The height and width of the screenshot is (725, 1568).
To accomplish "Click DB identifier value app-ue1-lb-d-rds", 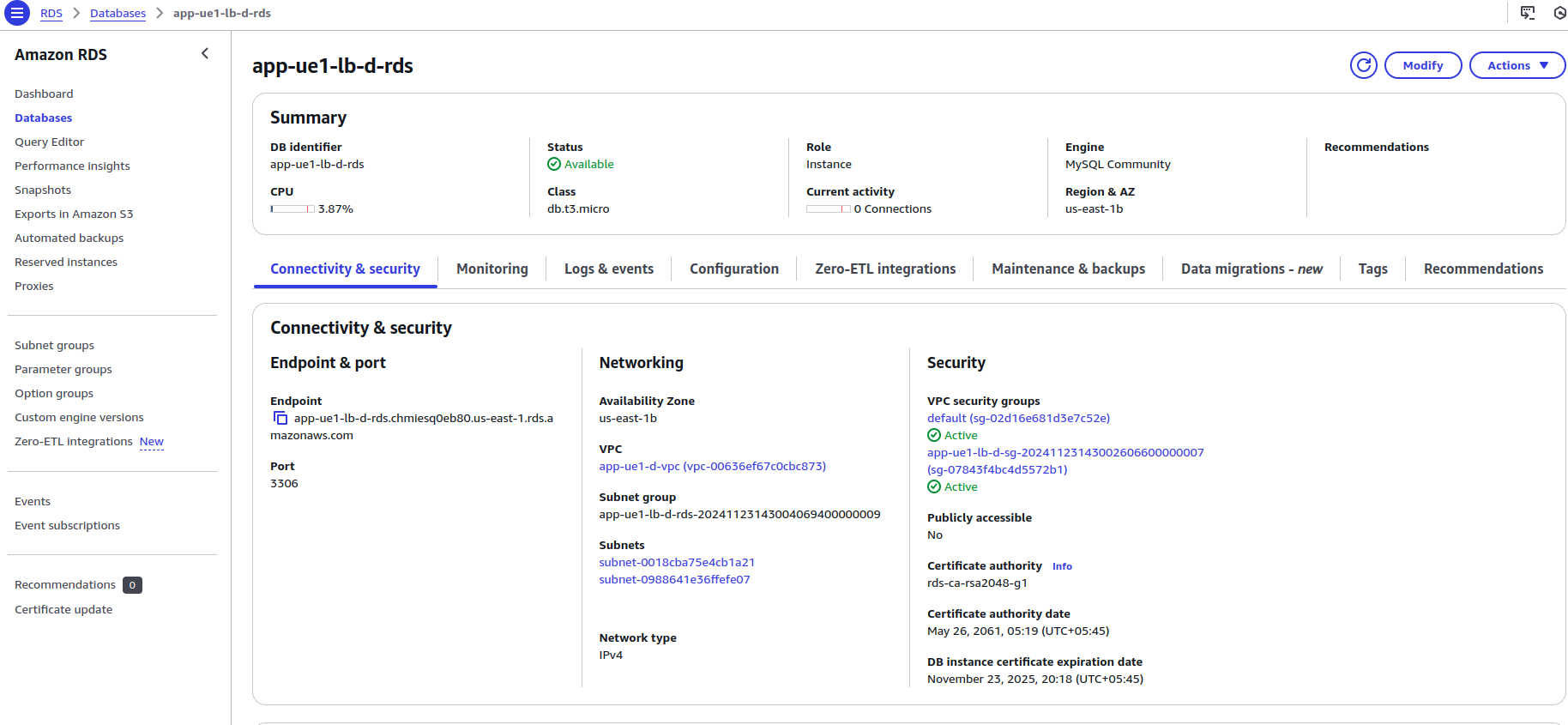I will click(x=317, y=164).
